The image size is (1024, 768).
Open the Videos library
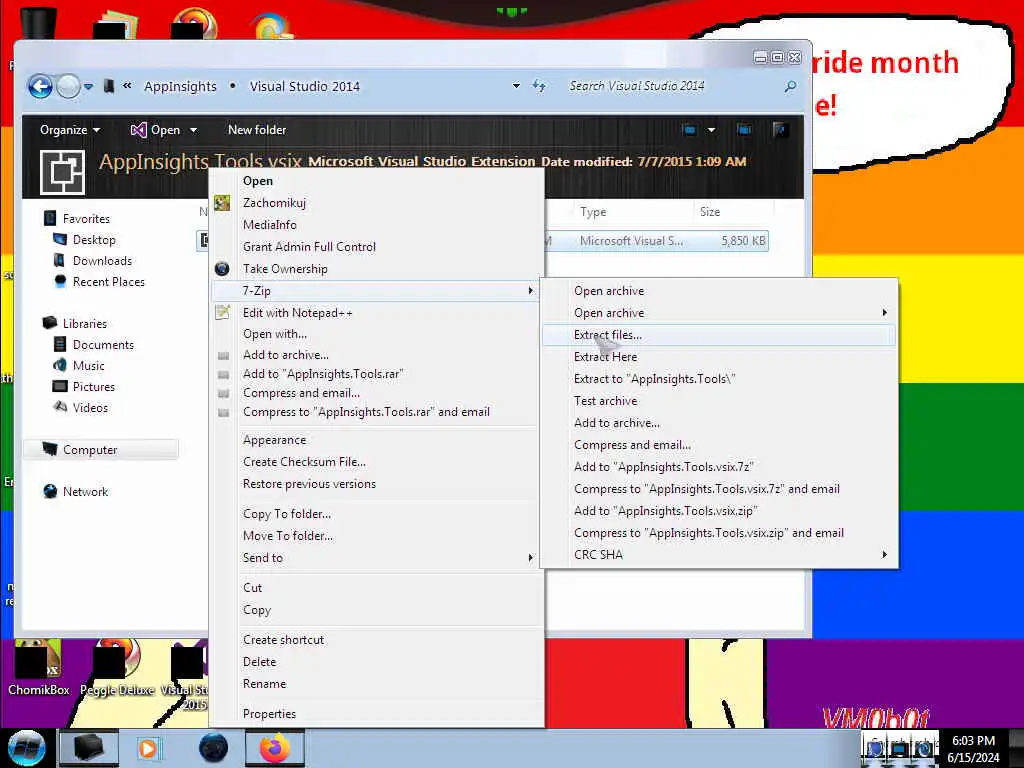pos(90,407)
